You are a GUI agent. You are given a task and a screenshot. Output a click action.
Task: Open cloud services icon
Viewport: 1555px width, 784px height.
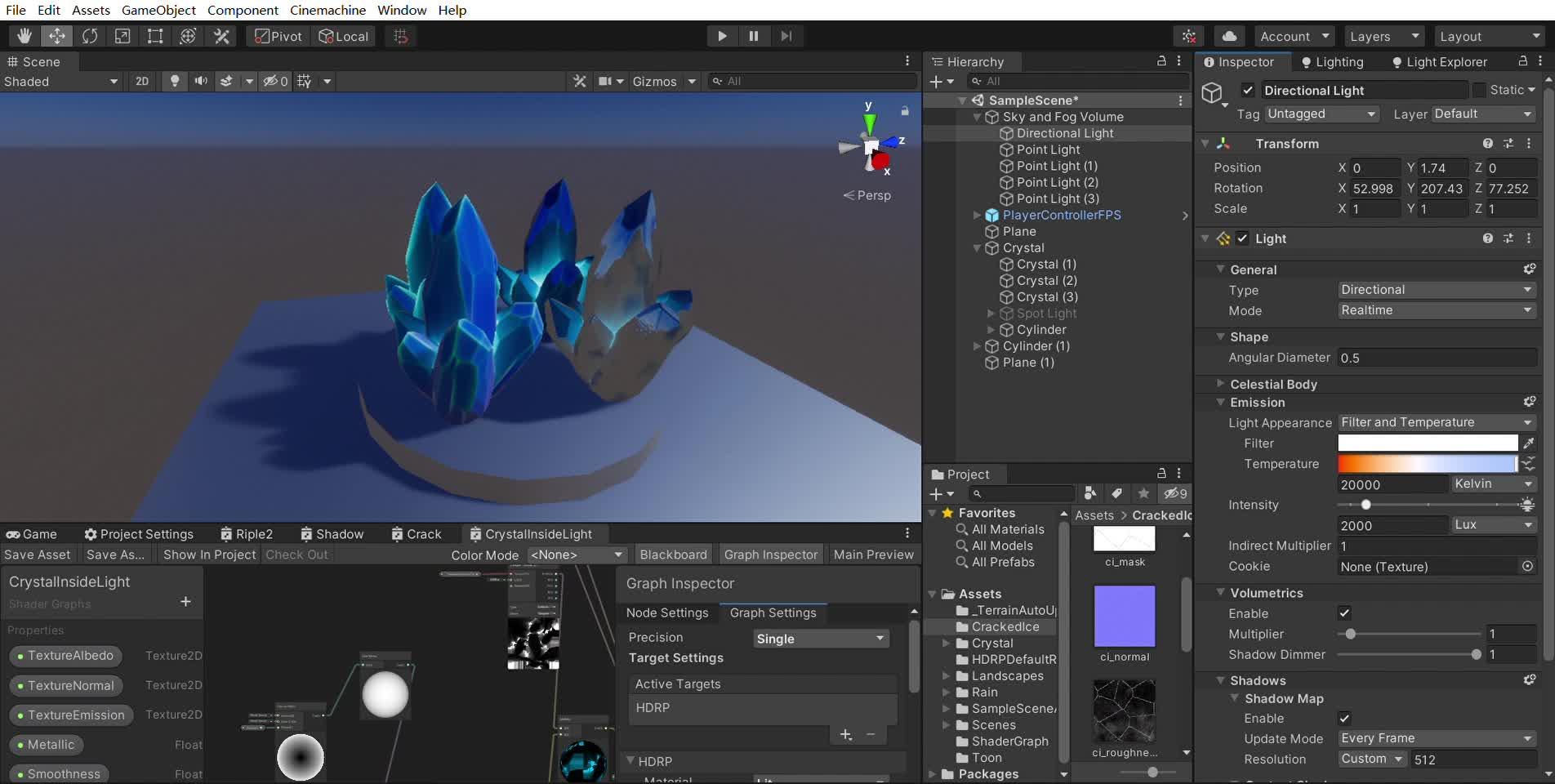[x=1229, y=36]
